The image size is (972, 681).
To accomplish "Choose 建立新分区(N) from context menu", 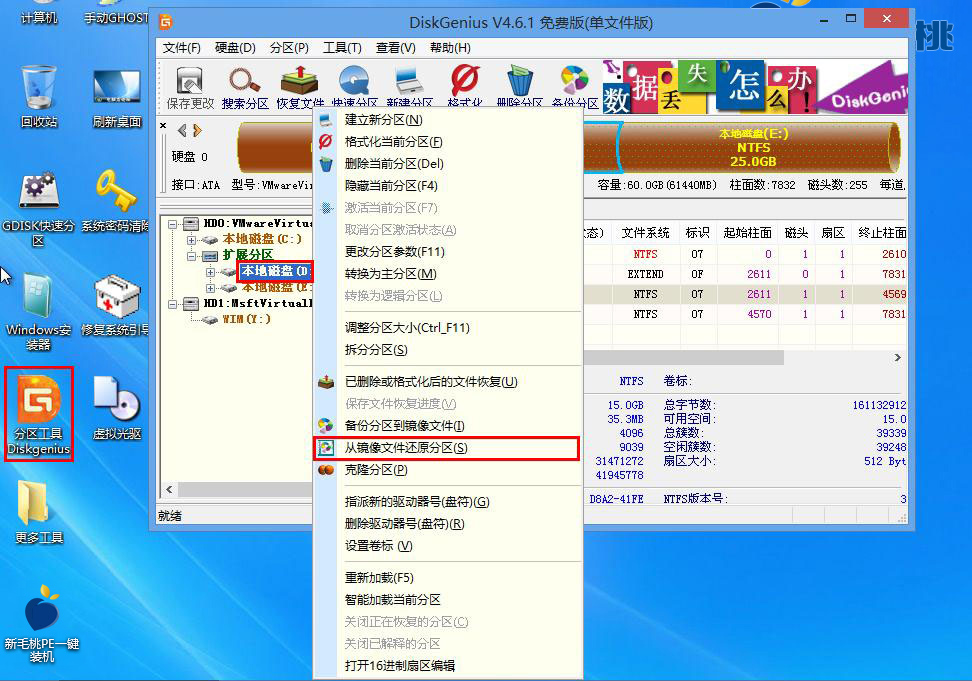I will click(x=448, y=120).
